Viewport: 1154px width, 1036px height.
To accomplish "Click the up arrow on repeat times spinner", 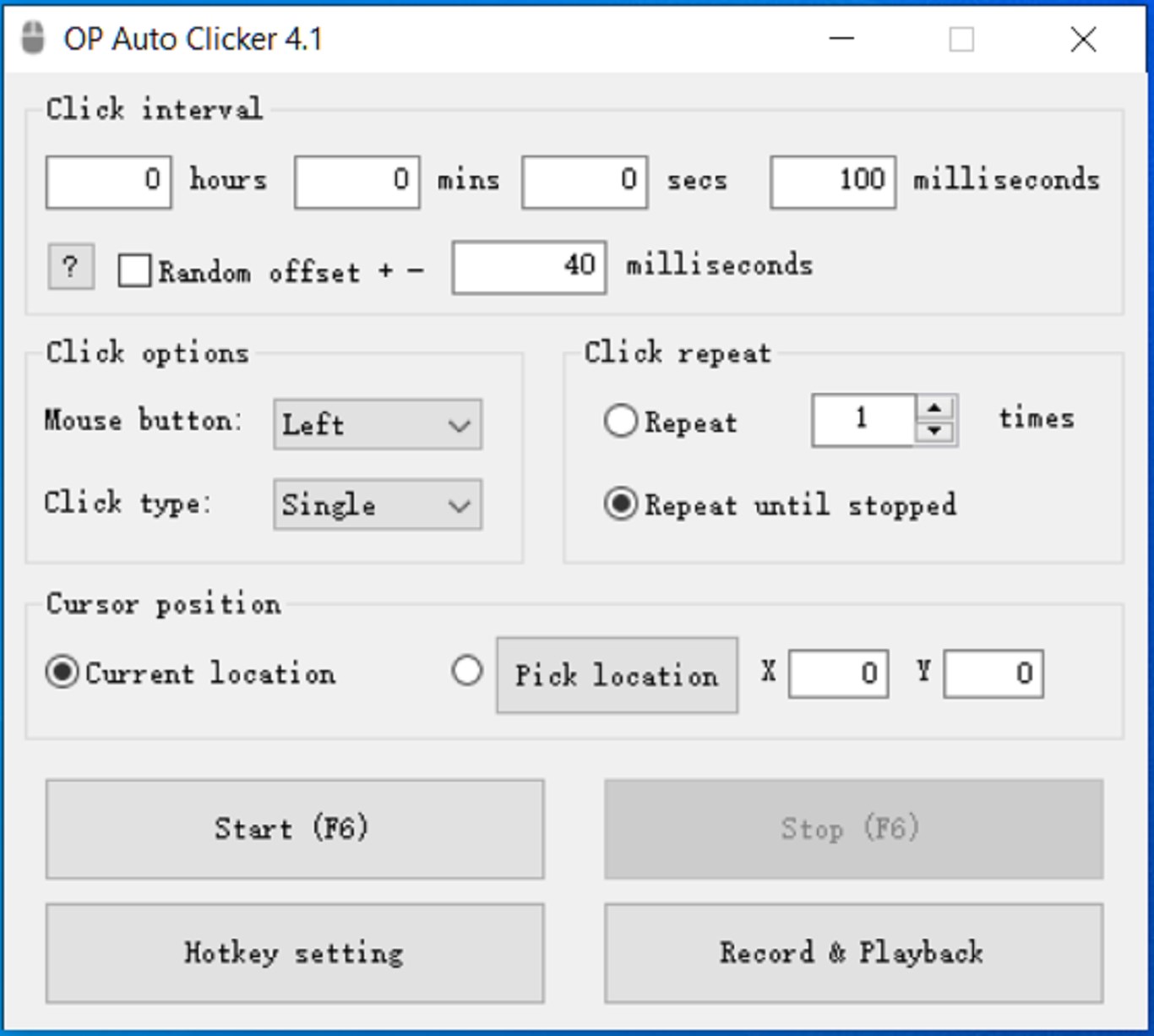I will click(x=934, y=408).
